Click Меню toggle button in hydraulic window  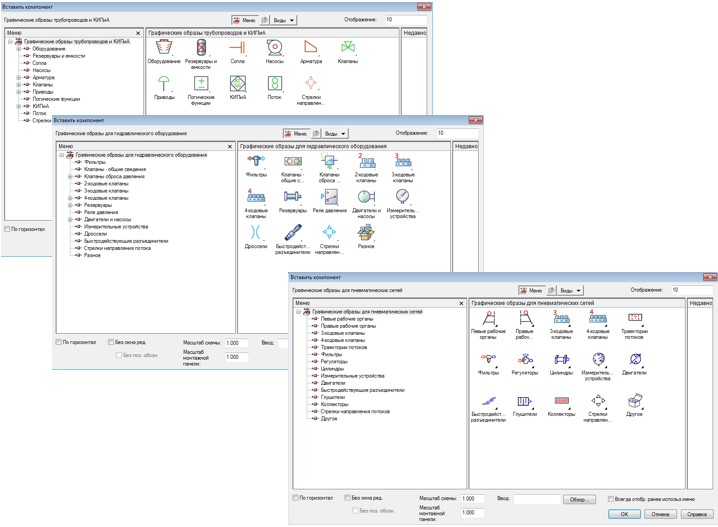point(296,134)
